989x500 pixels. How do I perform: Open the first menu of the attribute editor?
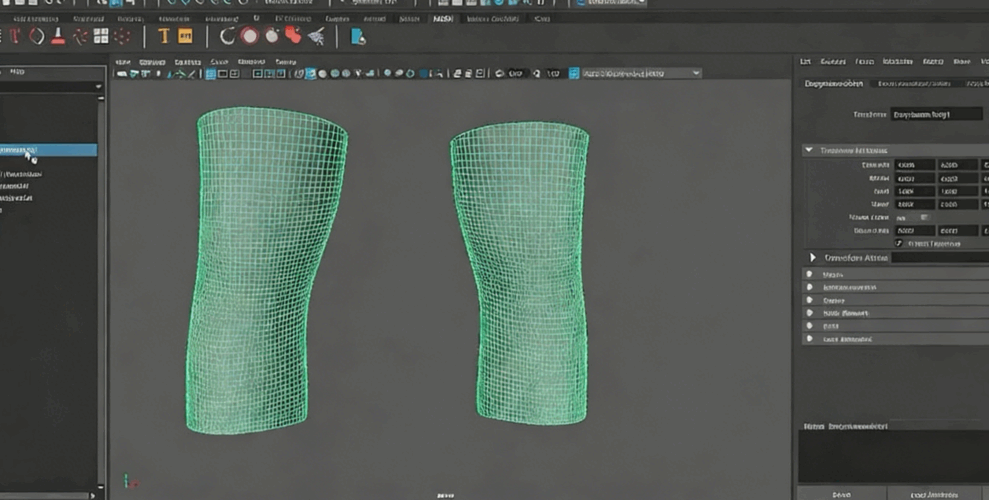(x=807, y=62)
